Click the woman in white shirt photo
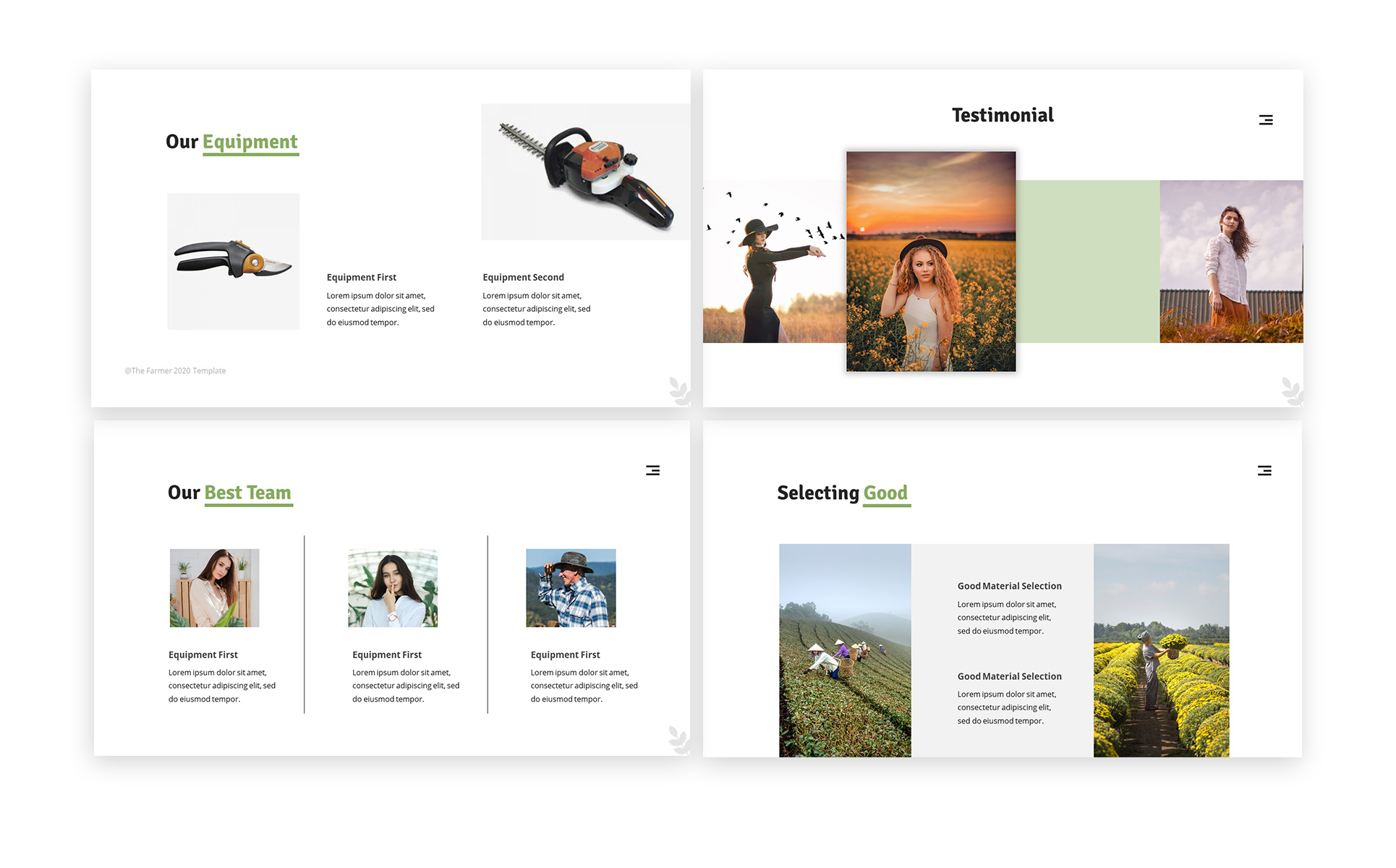 pyautogui.click(x=1231, y=261)
